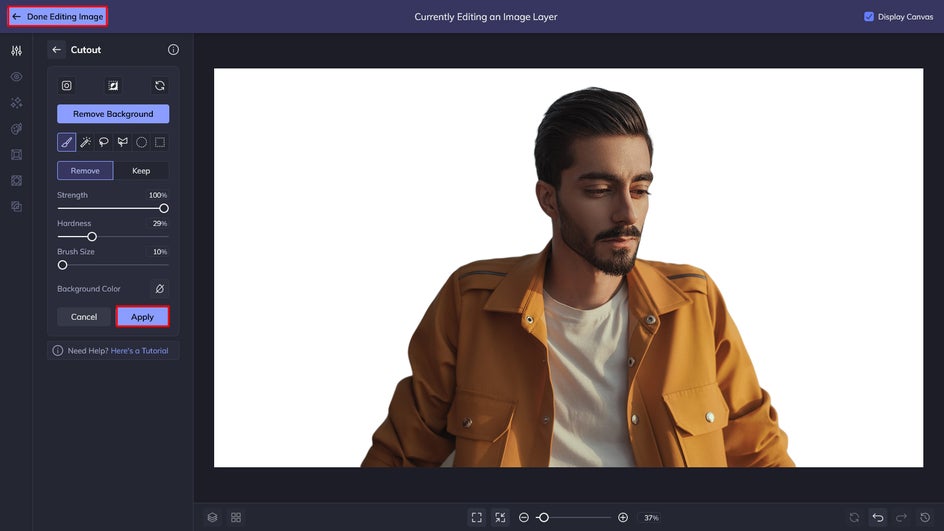Select the magic wand tool

(85, 142)
